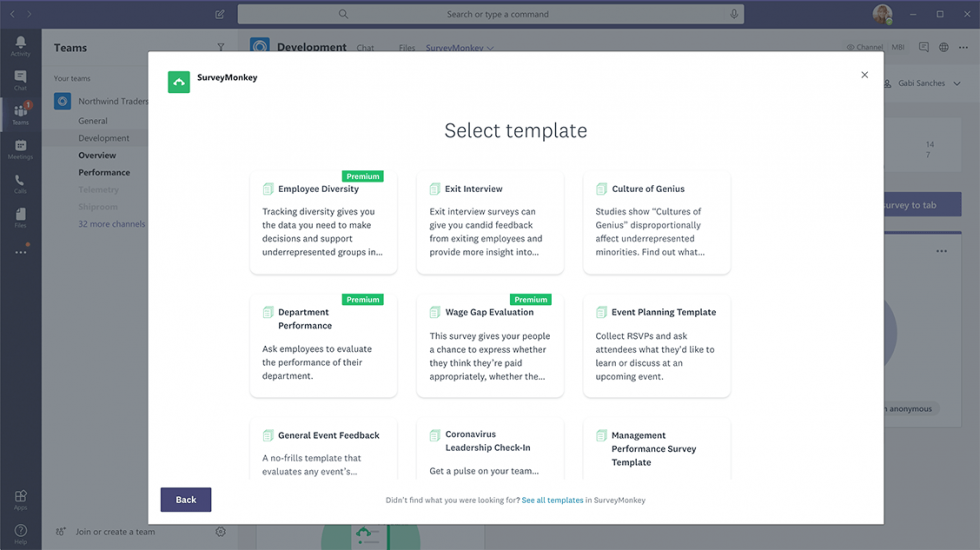The image size is (980, 550).
Task: Choose the Wage Gap Evaluation template
Action: pyautogui.click(x=490, y=346)
